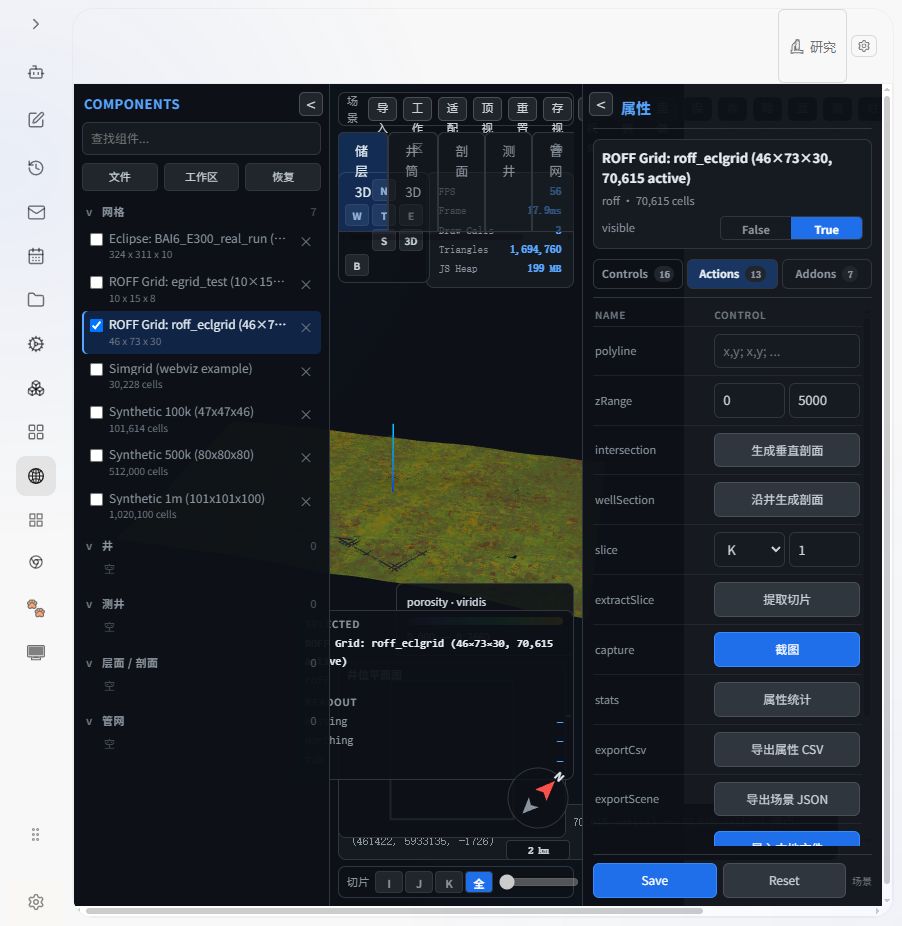Viewport: 902px width, 926px height.
Task: Collapse the 层面 / 剖面 section
Action: (89, 663)
